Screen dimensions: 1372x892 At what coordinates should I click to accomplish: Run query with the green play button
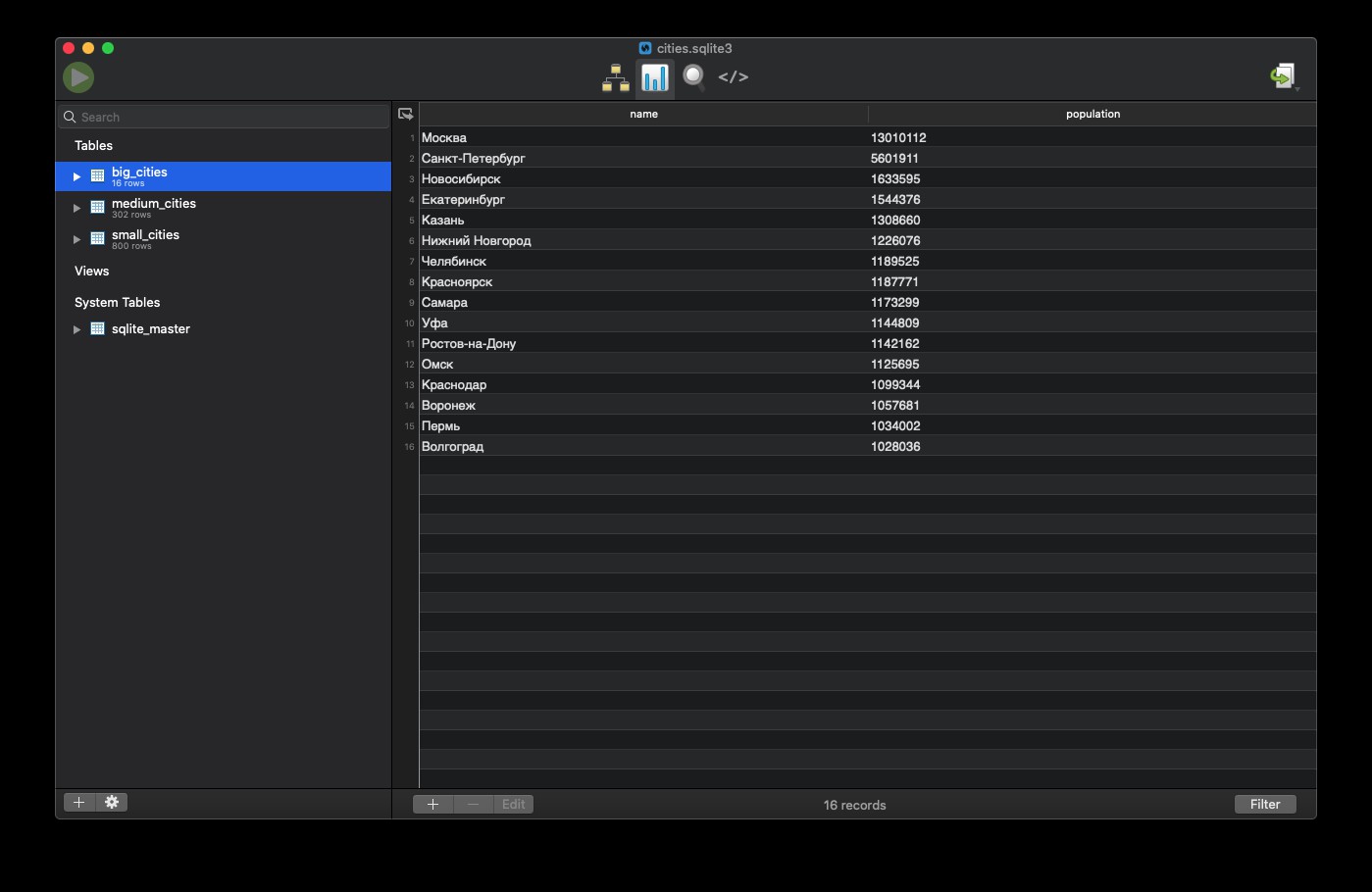[78, 77]
